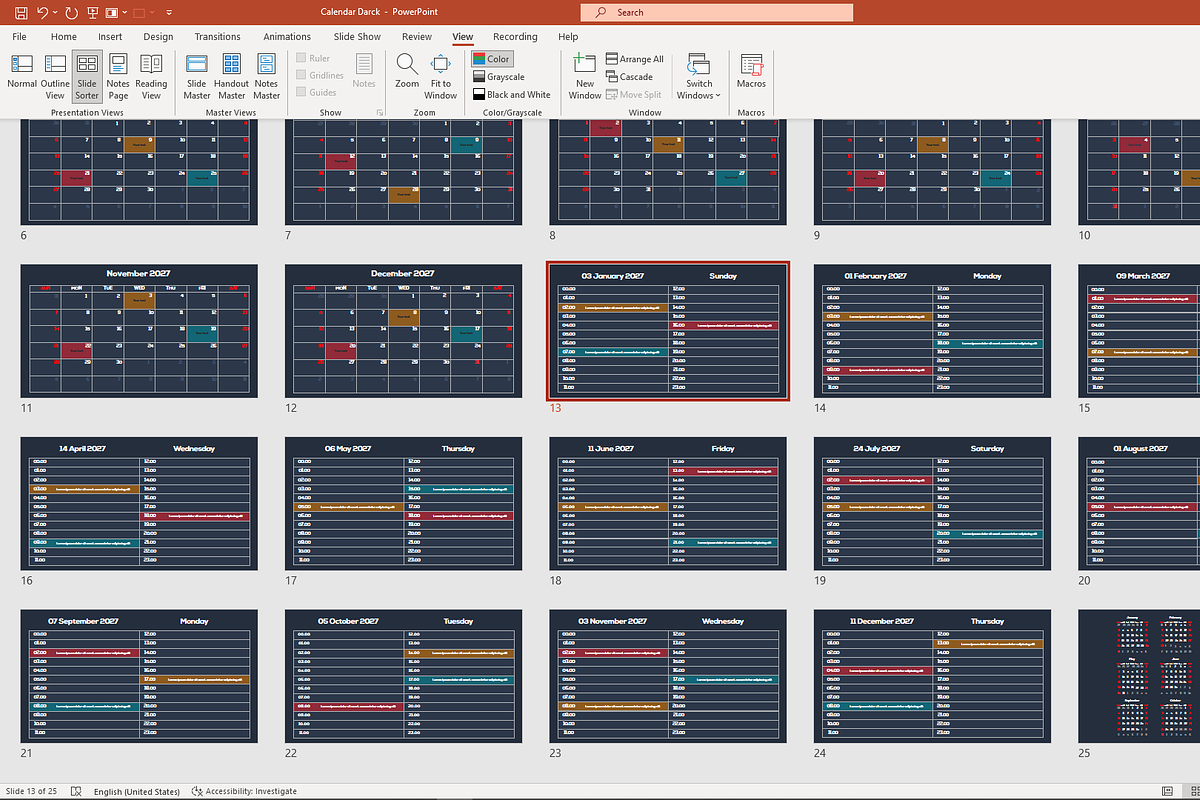This screenshot has height=800, width=1200.
Task: Save the presentation from Quick Access toolbar
Action: pyautogui.click(x=19, y=13)
